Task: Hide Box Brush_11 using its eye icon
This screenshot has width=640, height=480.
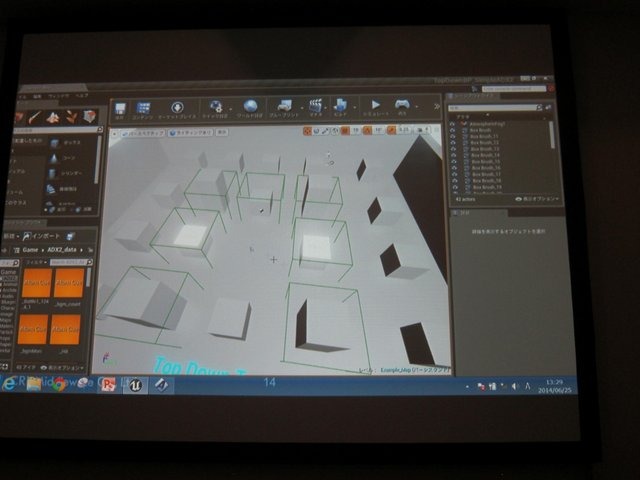Action: (452, 136)
